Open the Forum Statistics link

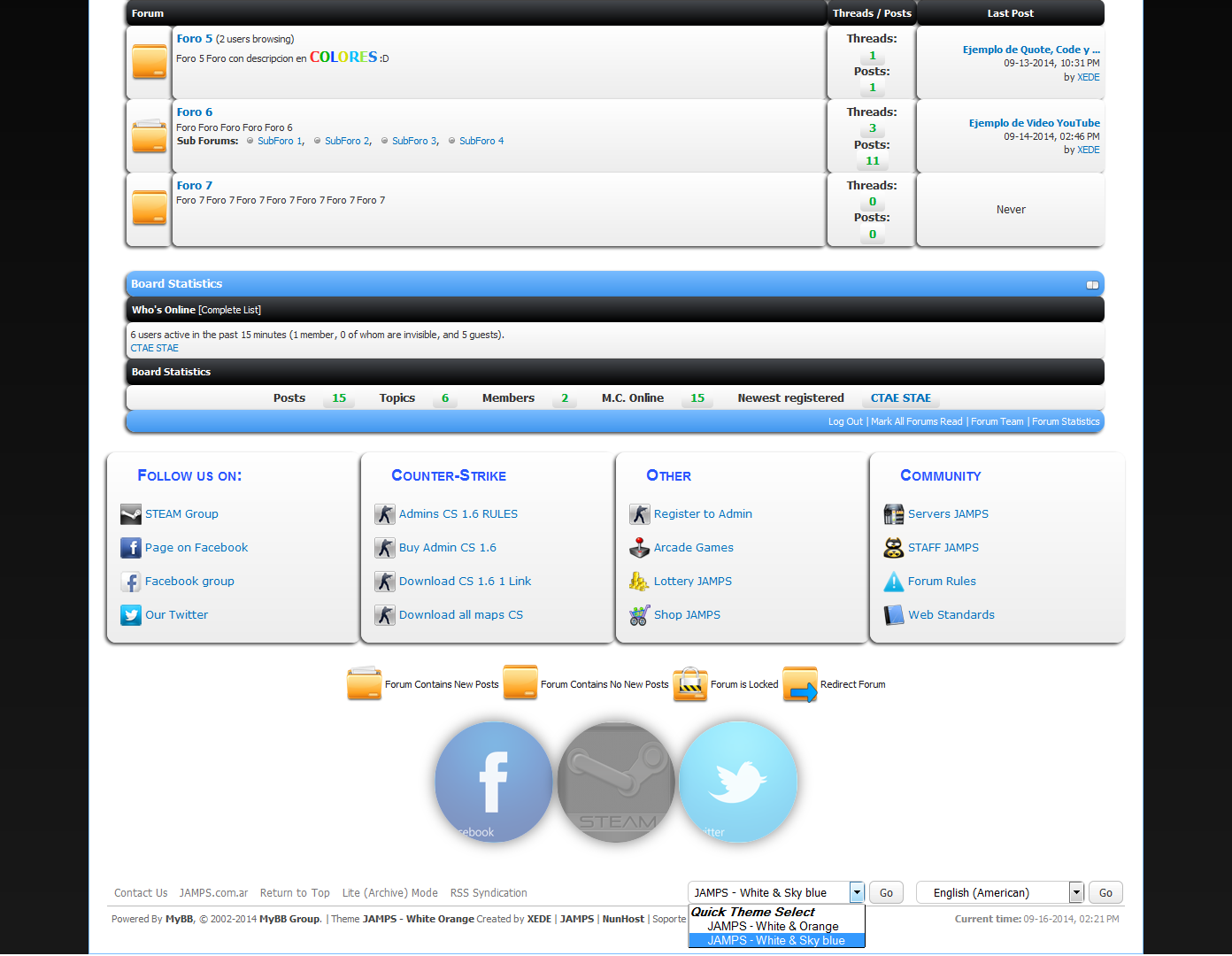pos(1066,422)
